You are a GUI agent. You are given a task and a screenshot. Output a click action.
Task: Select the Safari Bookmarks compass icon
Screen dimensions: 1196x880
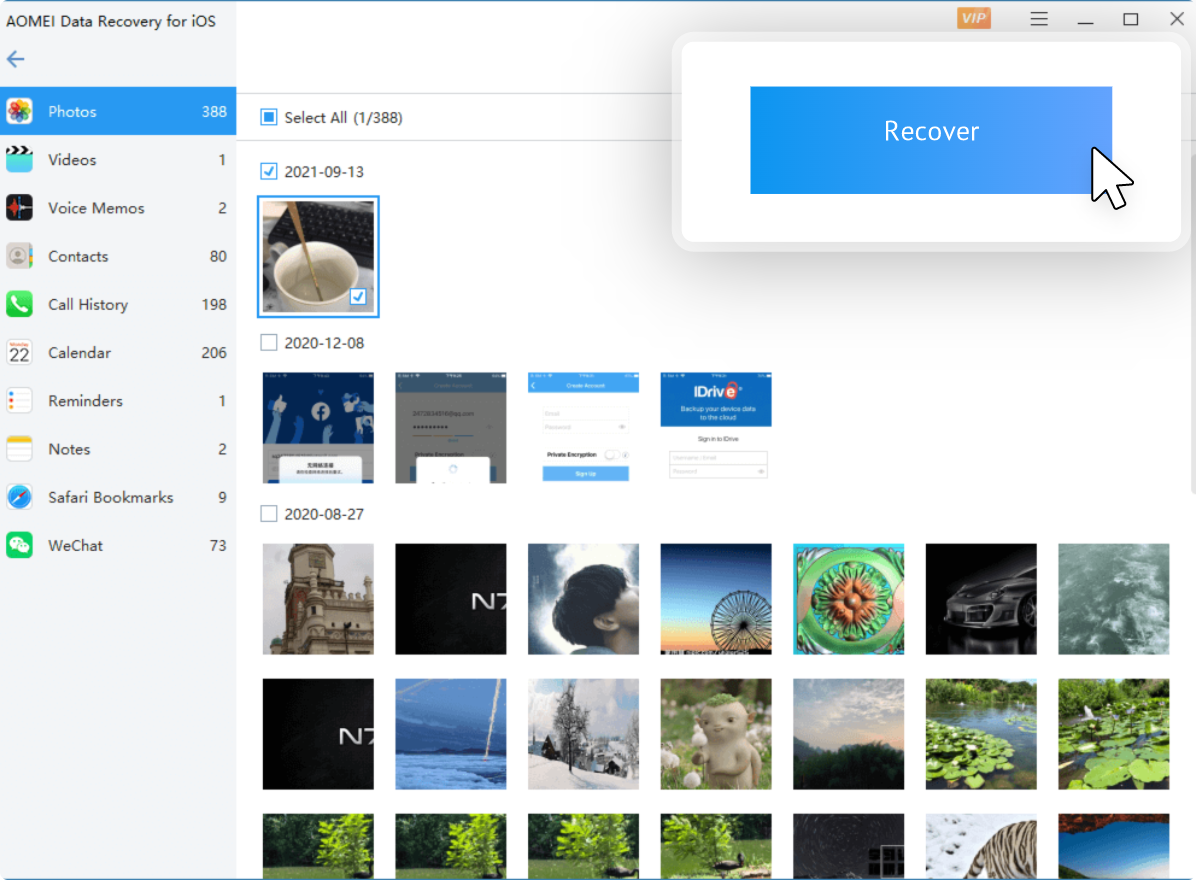point(19,497)
